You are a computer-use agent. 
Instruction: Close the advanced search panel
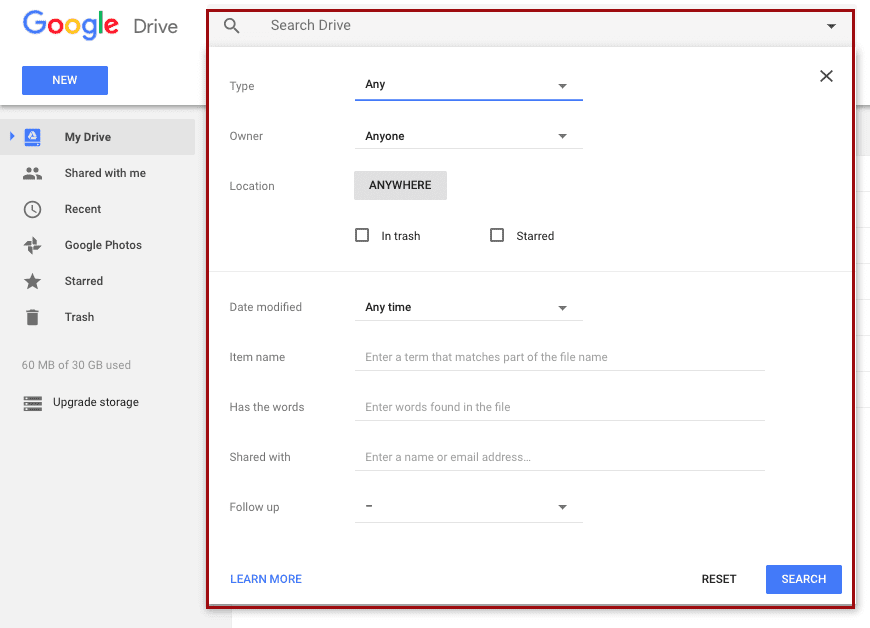pos(826,76)
